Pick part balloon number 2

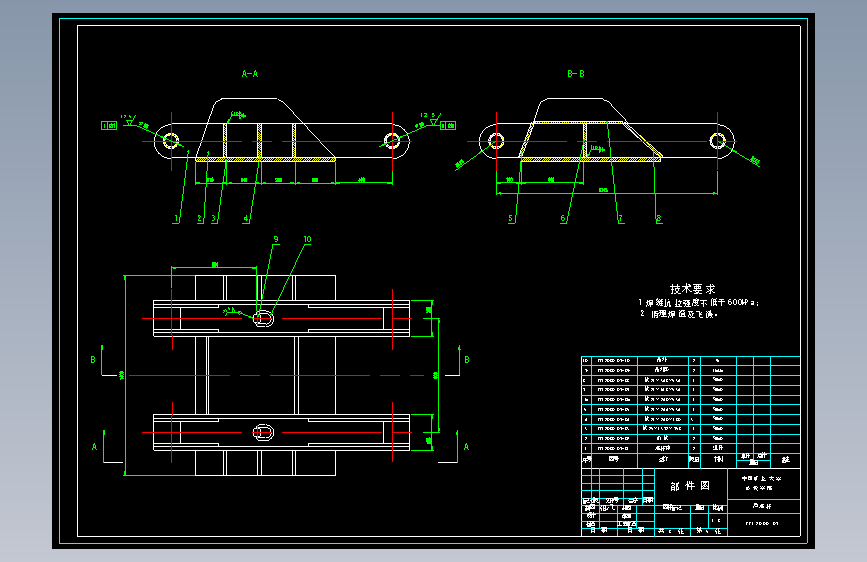pyautogui.click(x=200, y=218)
